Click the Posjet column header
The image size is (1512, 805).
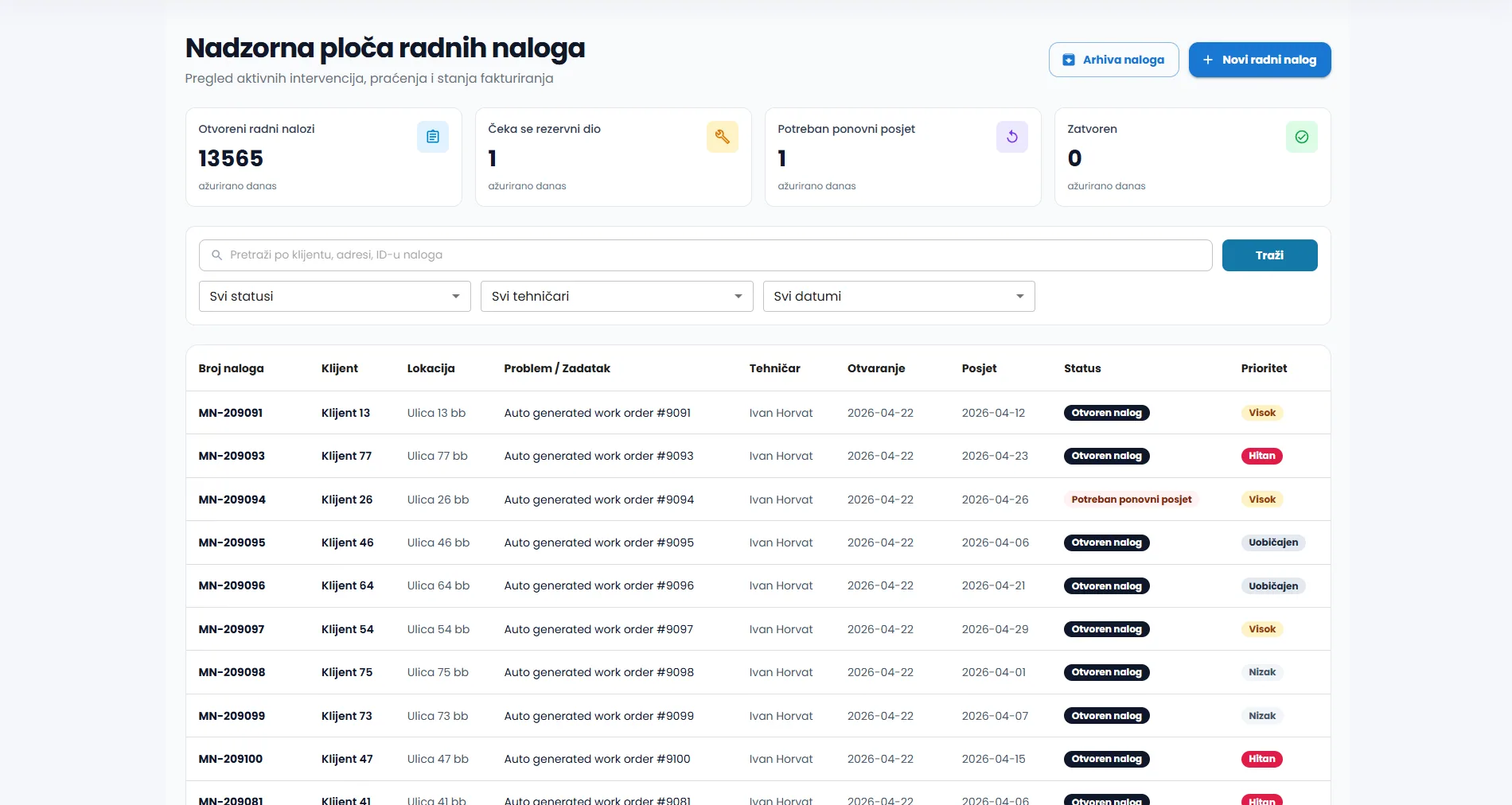[980, 368]
